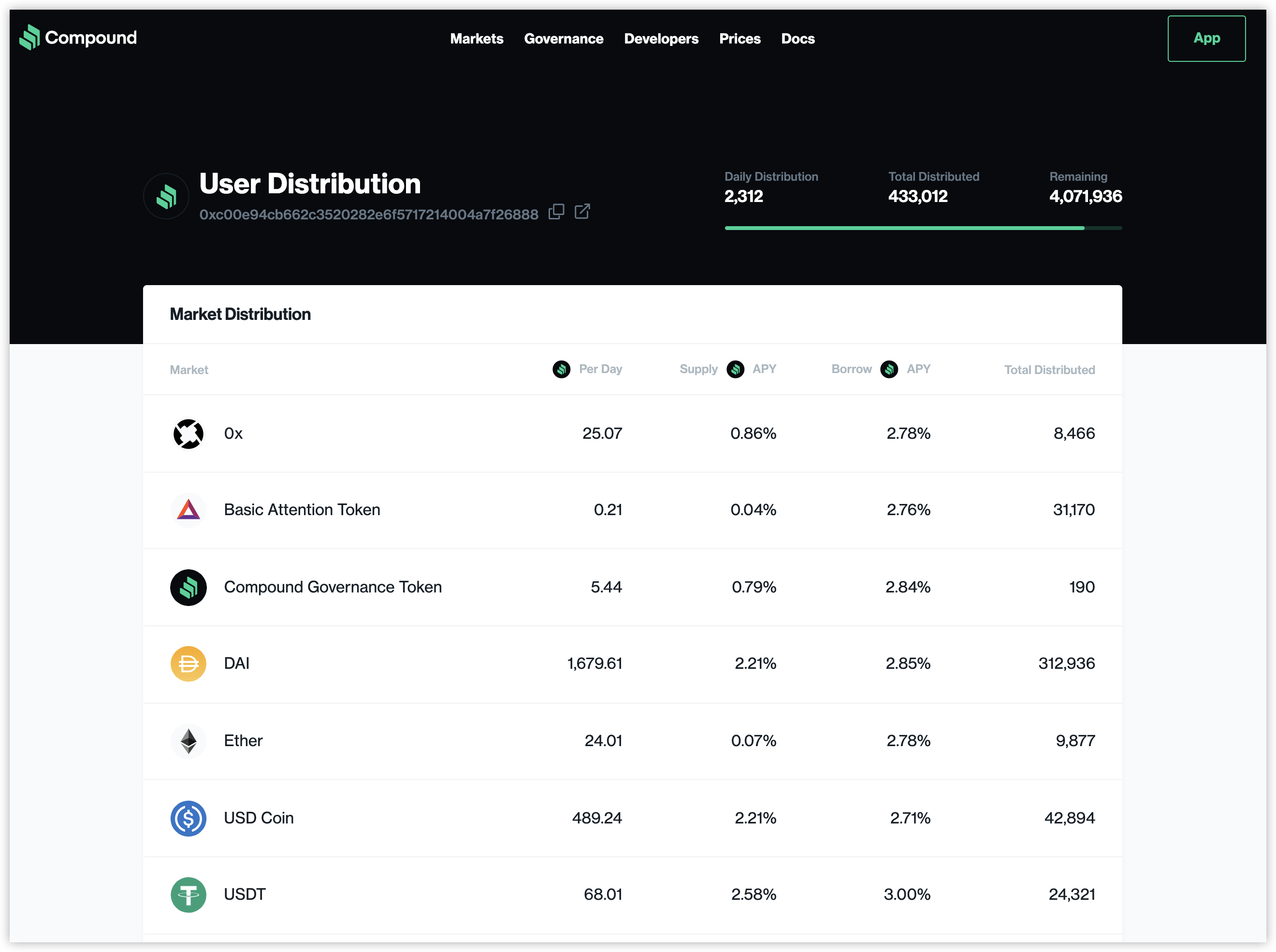Screen dimensions: 1276x952
Task: Open the Ether market name
Action: (x=243, y=741)
